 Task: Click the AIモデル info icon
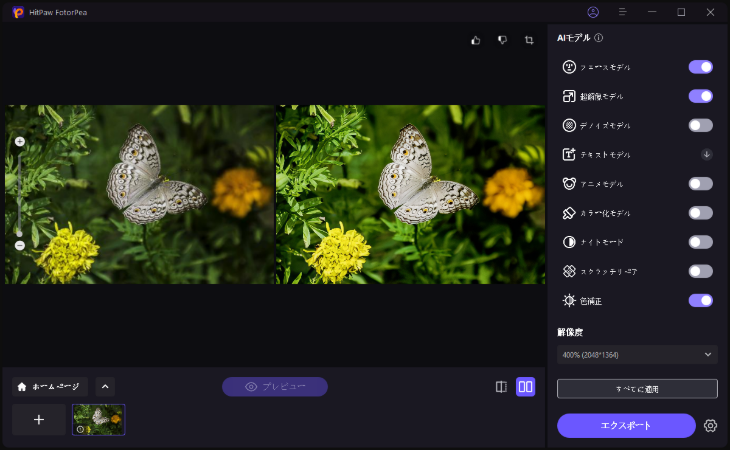click(x=599, y=38)
